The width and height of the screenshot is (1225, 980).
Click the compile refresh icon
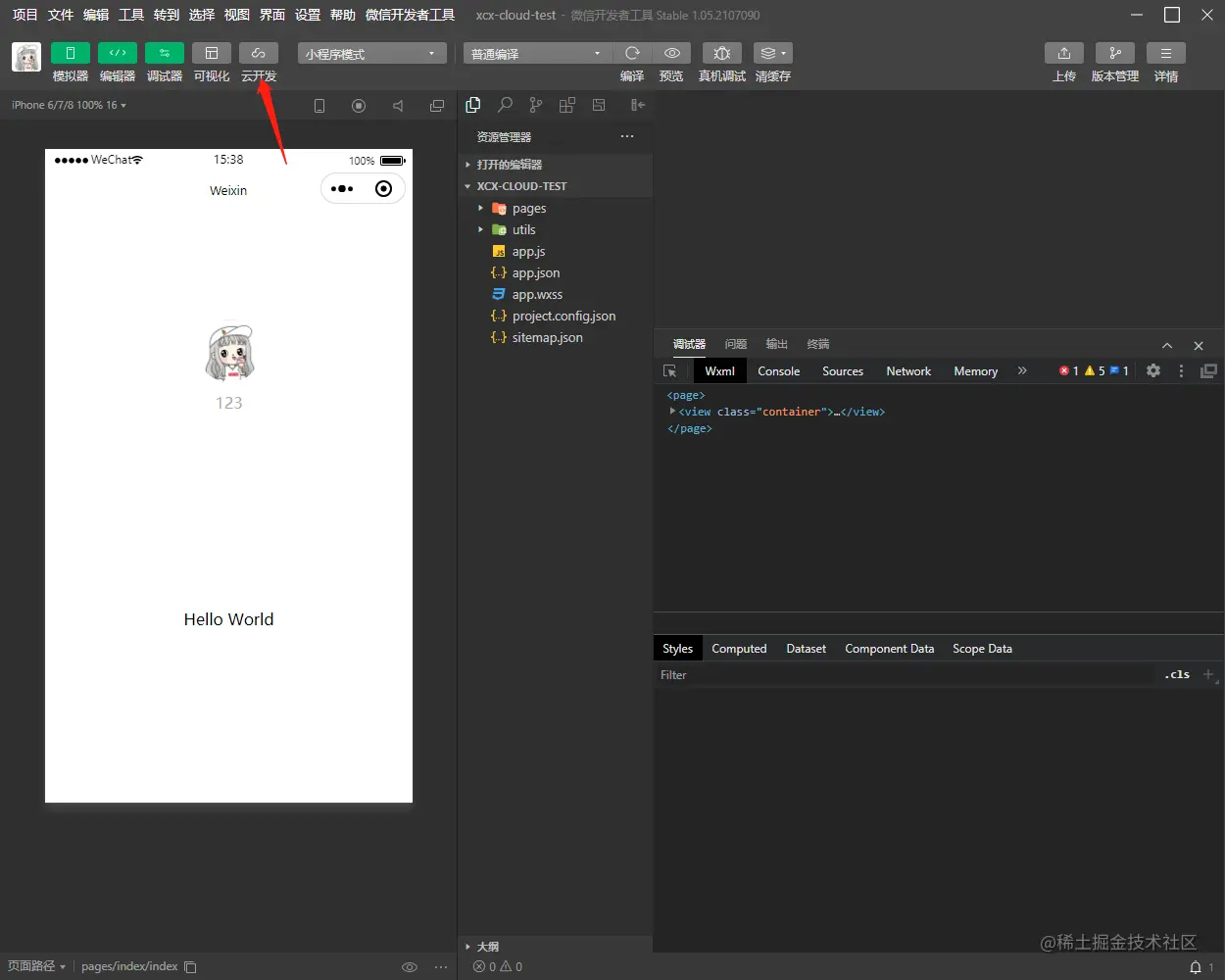coord(632,53)
